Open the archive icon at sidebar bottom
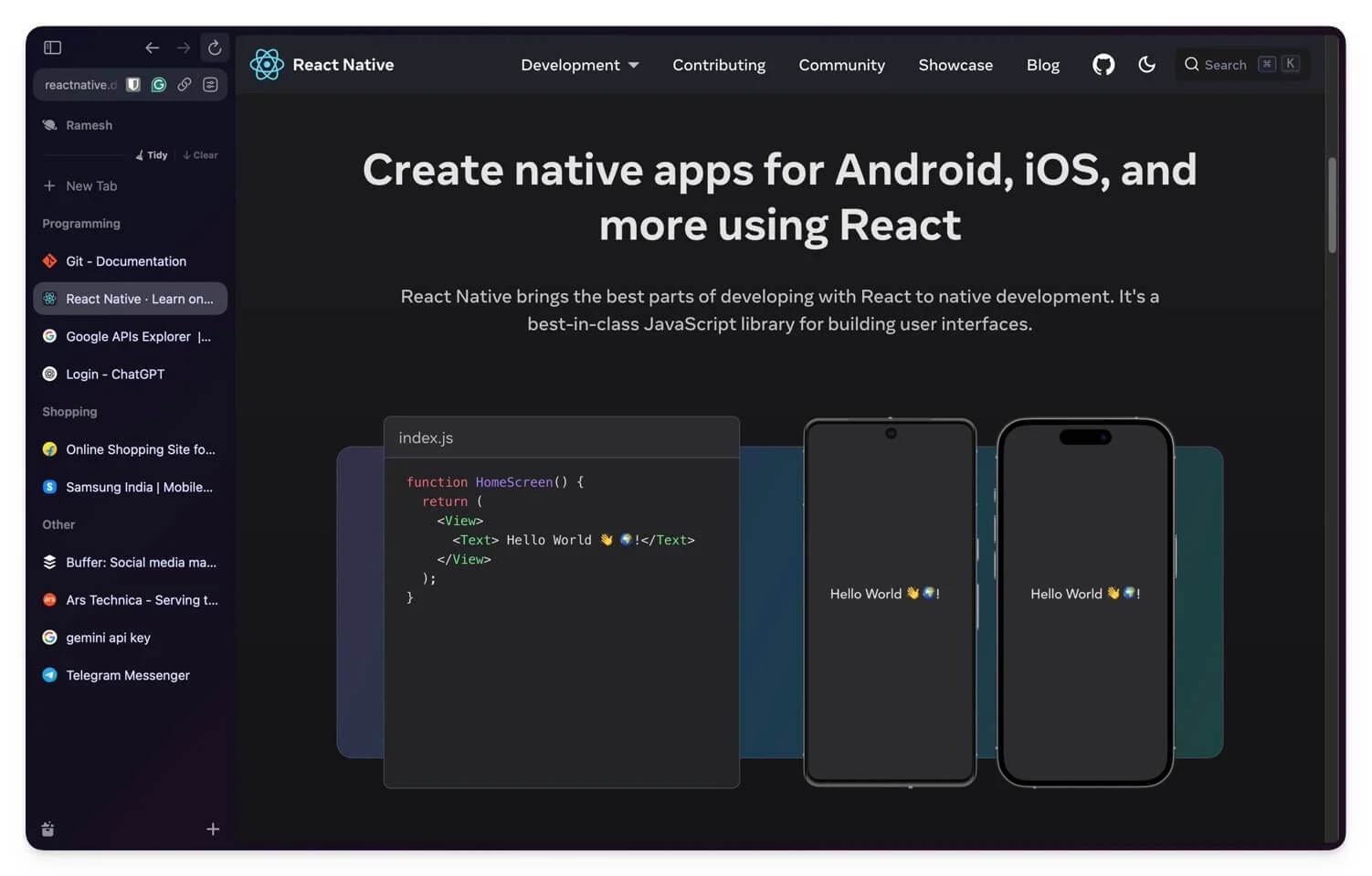 click(47, 829)
